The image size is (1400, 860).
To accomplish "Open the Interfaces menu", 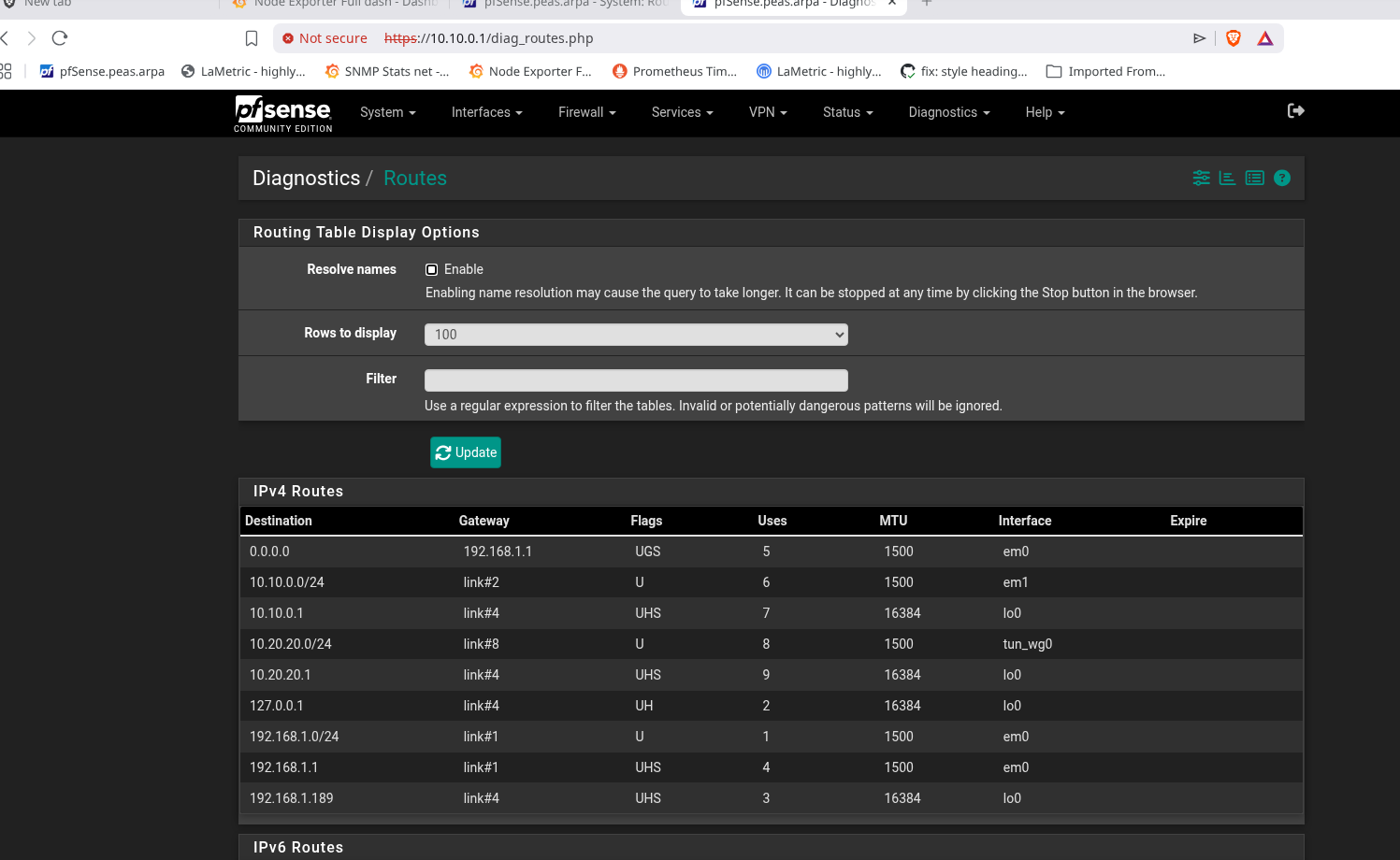I will (487, 112).
